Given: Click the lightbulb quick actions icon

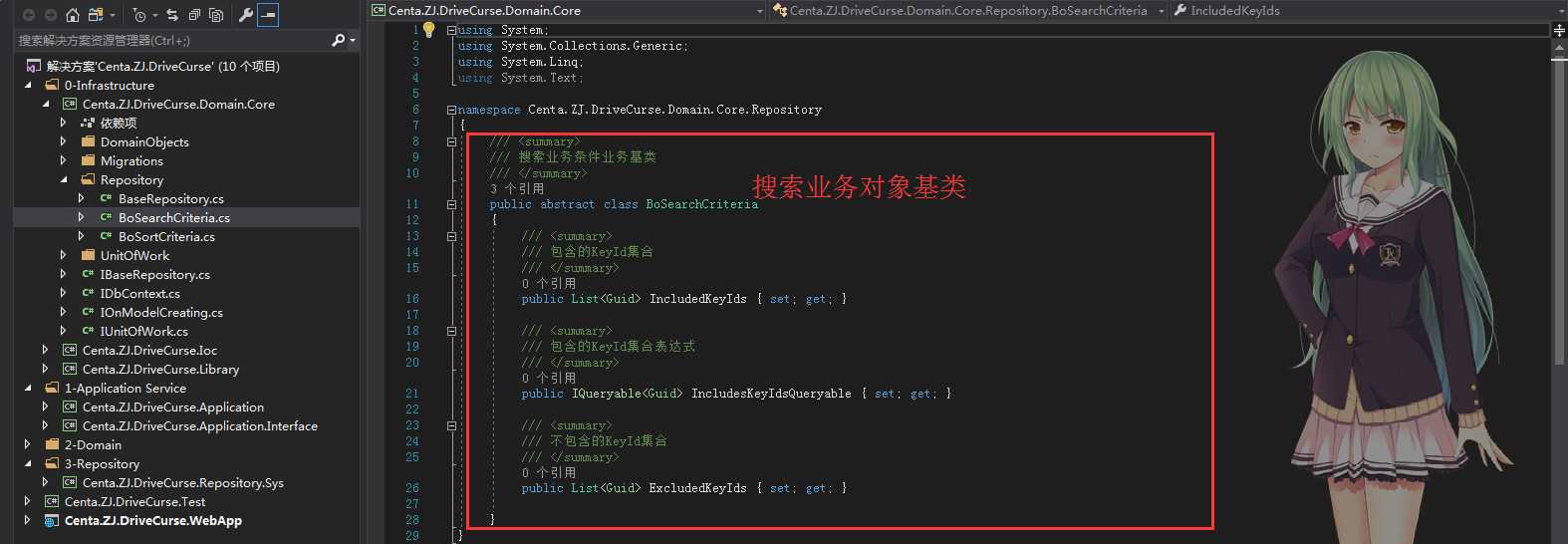Looking at the screenshot, I should 429,30.
